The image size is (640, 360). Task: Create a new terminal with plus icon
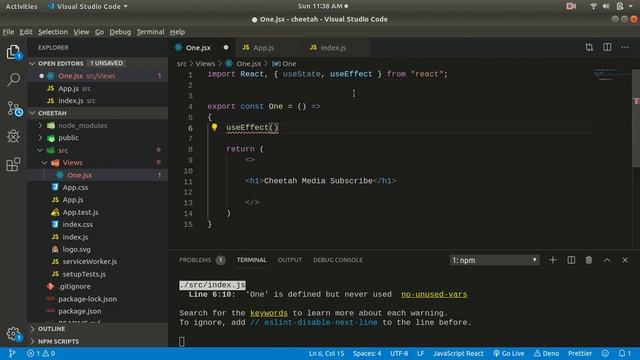pos(552,260)
